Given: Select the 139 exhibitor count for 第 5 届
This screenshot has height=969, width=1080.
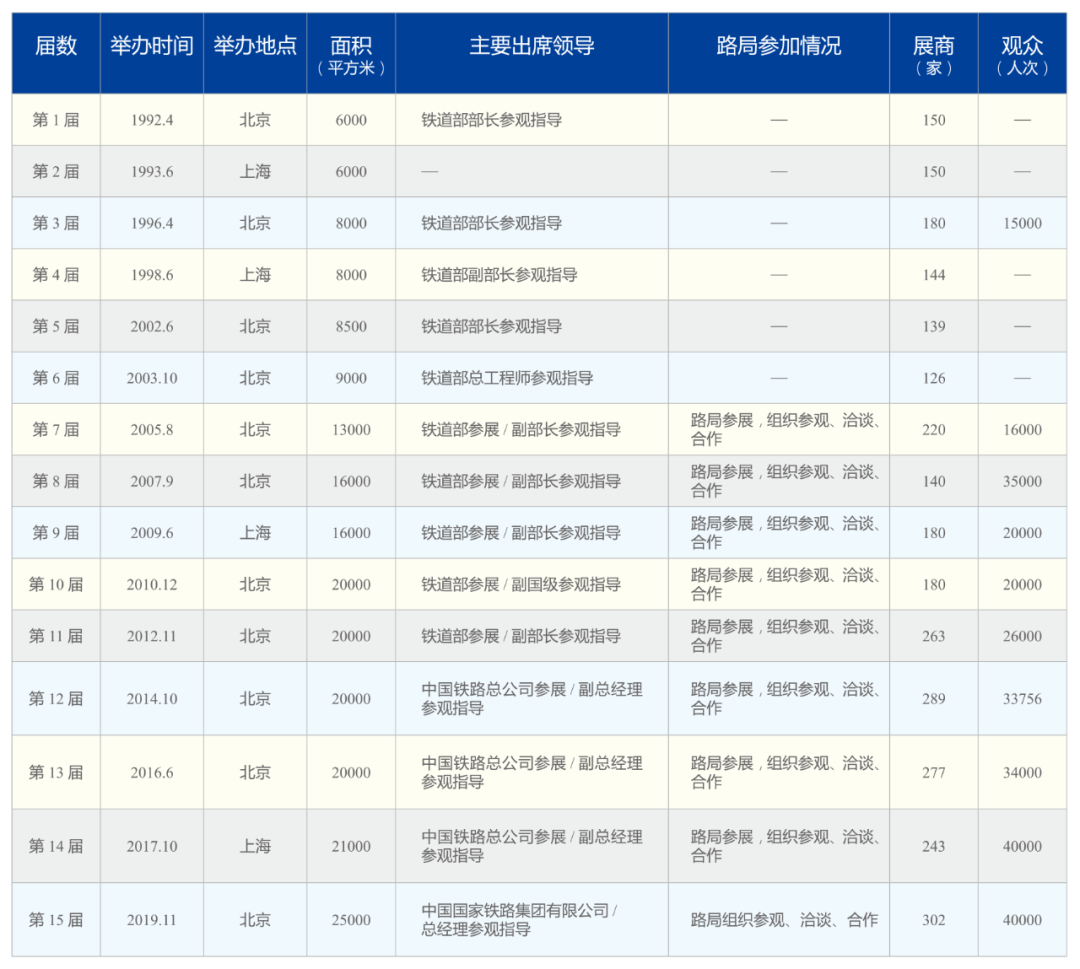Looking at the screenshot, I should (x=934, y=326).
